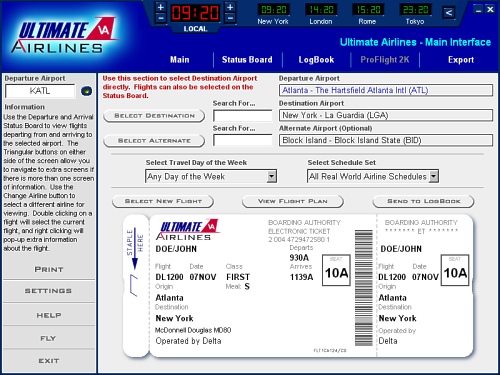
Task: Click the Select Destination button
Action: click(x=154, y=116)
